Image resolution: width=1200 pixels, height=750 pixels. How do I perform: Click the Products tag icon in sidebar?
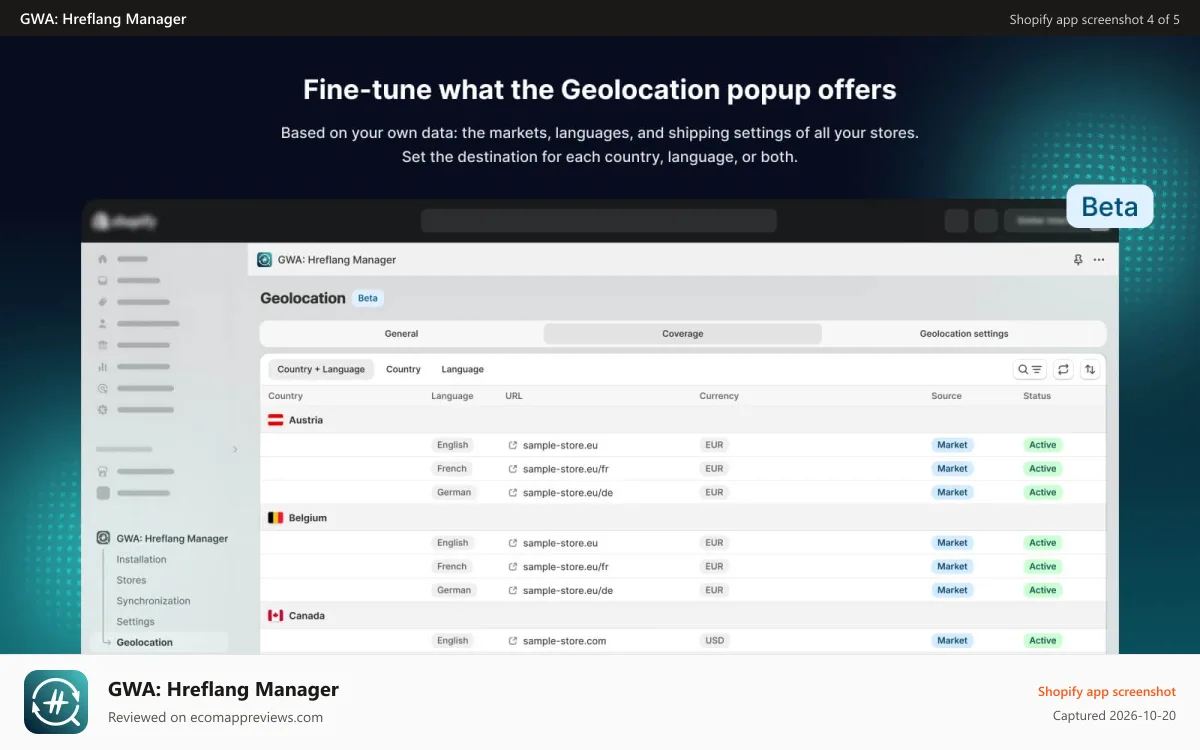pos(102,302)
